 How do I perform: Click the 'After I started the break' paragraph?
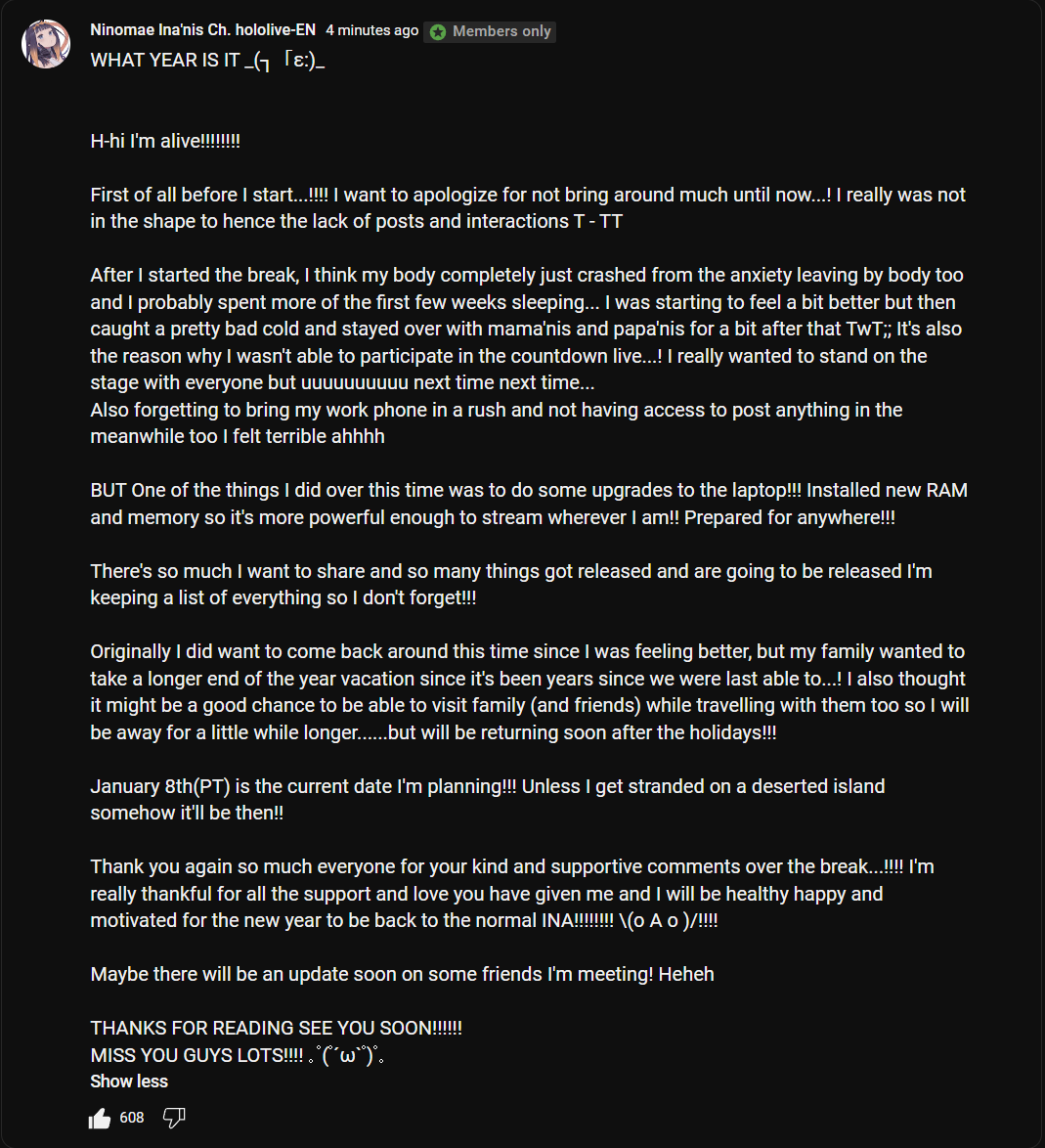(527, 356)
